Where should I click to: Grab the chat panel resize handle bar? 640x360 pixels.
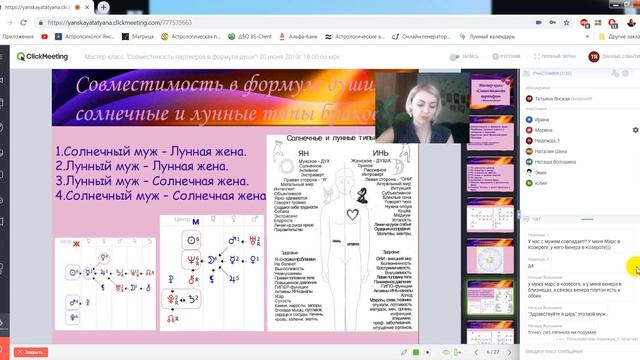pyautogui.click(x=587, y=219)
